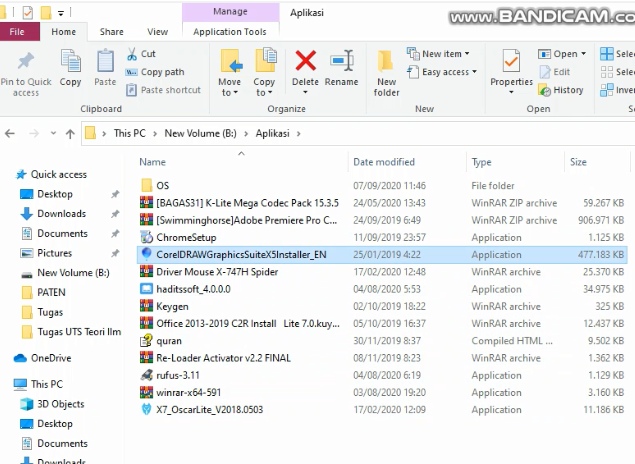The width and height of the screenshot is (635, 464).
Task: Click the OneDrive cloud icon
Action: coord(20,358)
